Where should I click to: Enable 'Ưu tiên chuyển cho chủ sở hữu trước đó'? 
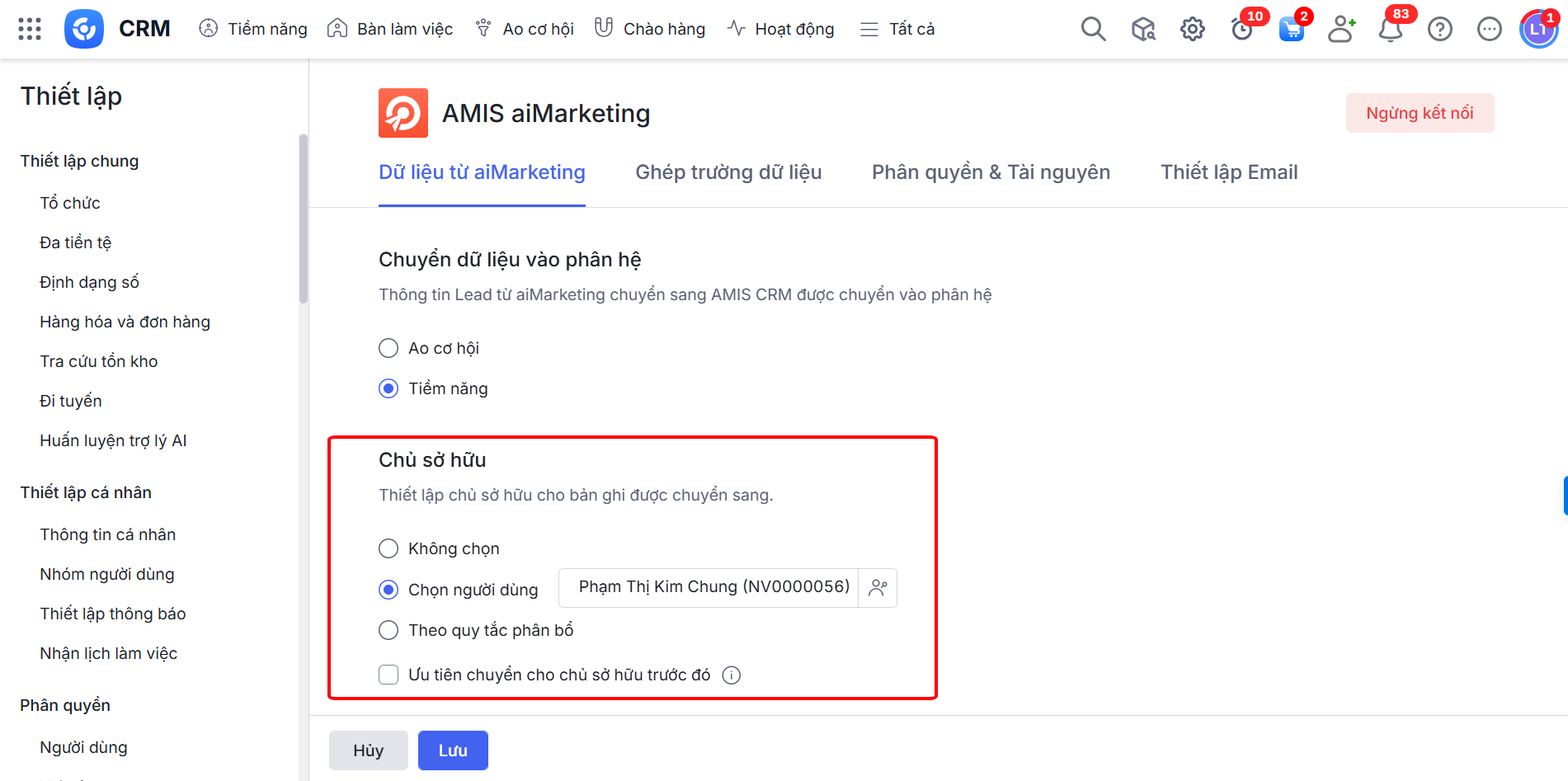pos(388,675)
